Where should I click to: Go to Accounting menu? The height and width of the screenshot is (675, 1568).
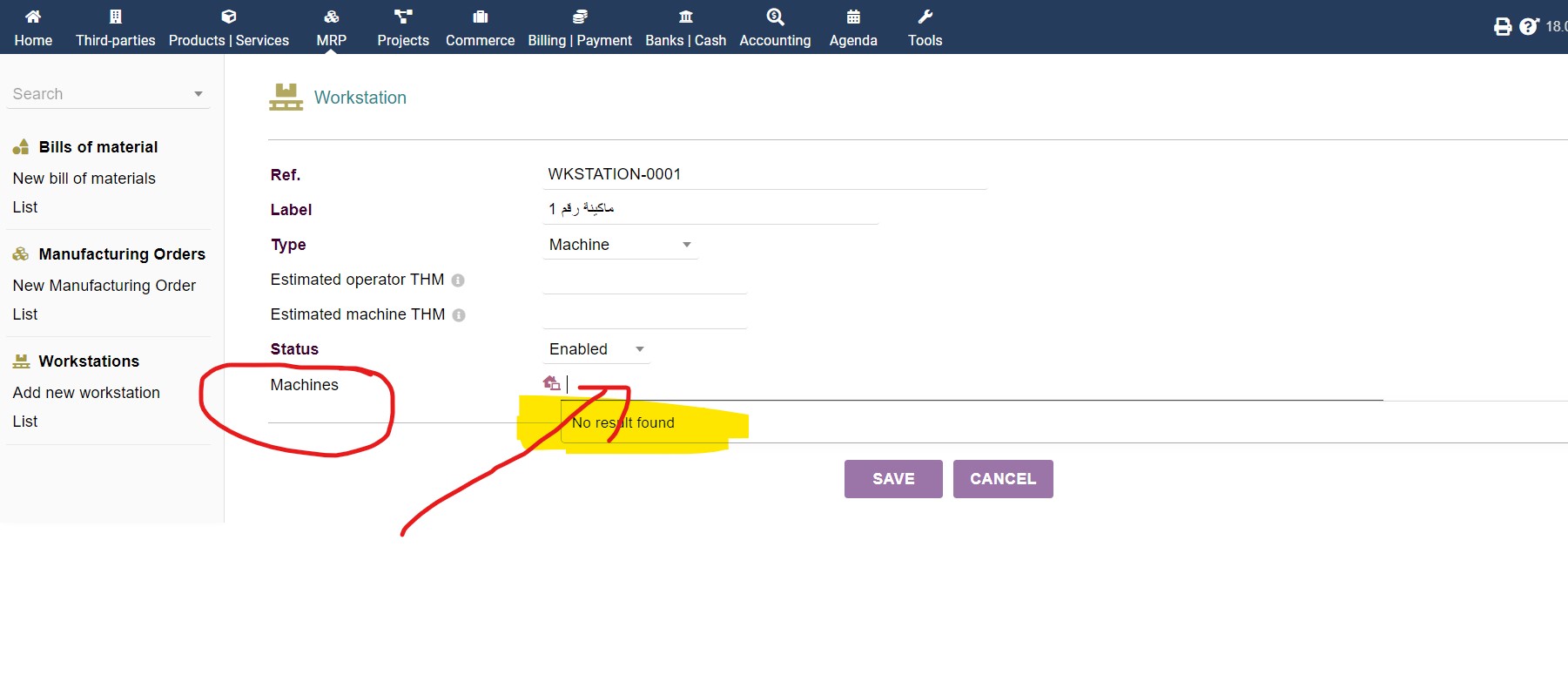(x=775, y=40)
